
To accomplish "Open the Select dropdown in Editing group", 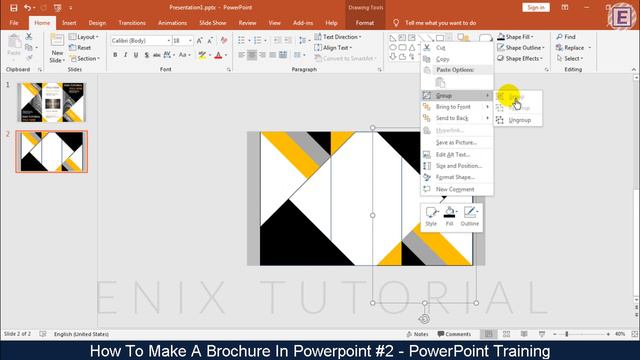I will (570, 58).
